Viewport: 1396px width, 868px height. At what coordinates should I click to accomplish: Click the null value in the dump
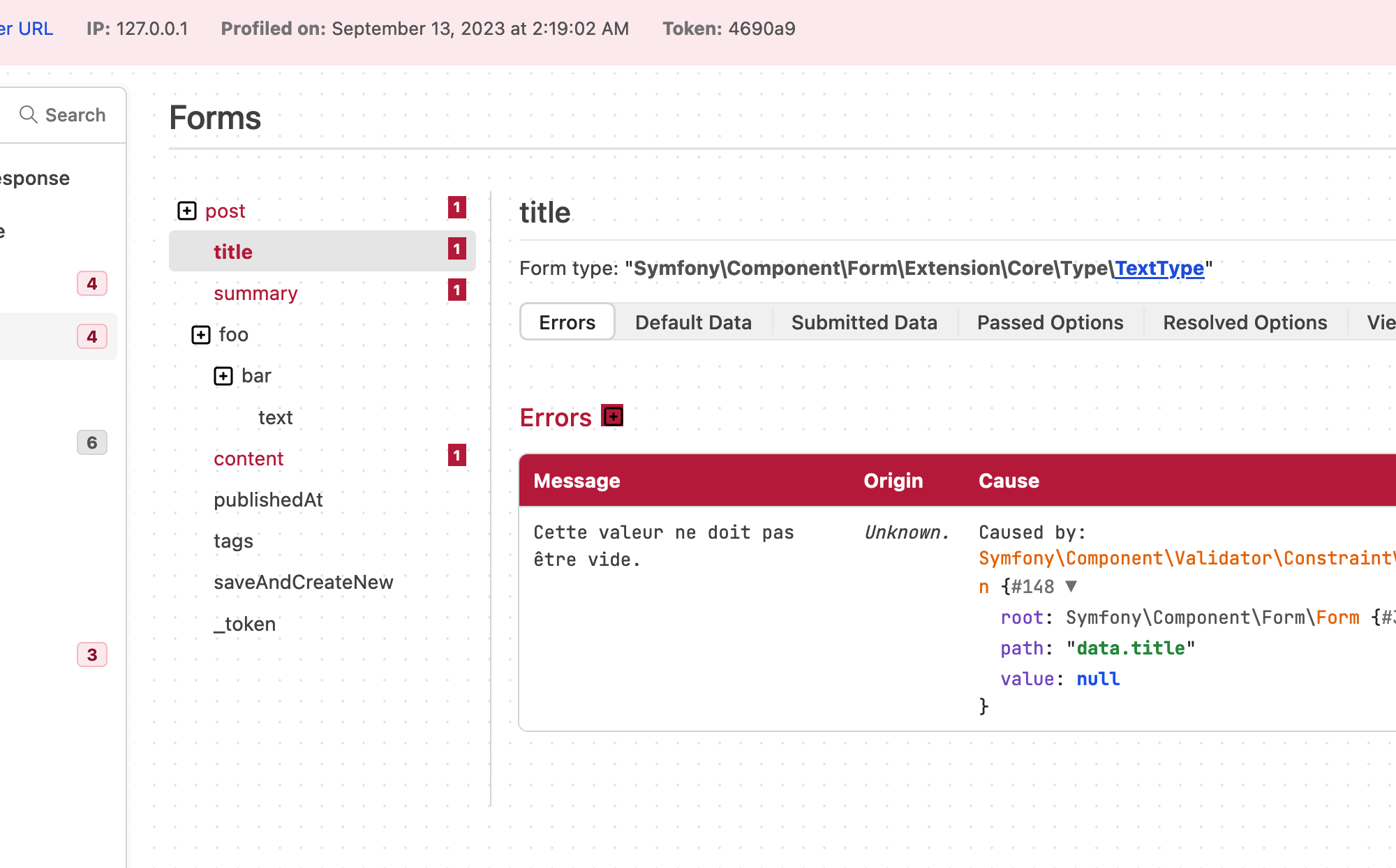[1098, 679]
